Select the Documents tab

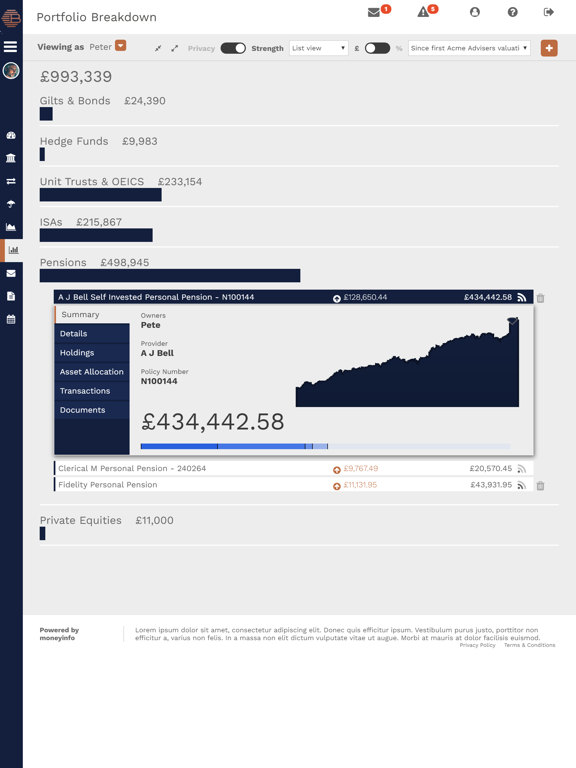coord(92,410)
